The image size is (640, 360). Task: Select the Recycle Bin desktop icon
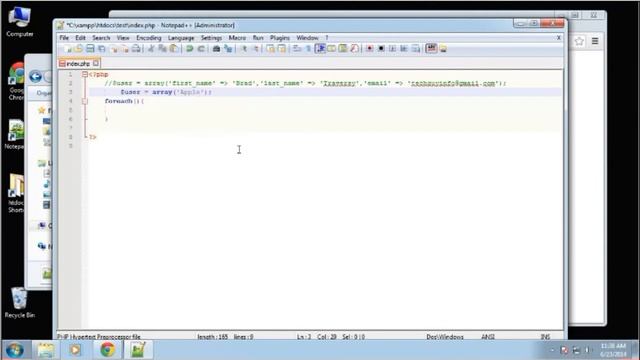19,302
